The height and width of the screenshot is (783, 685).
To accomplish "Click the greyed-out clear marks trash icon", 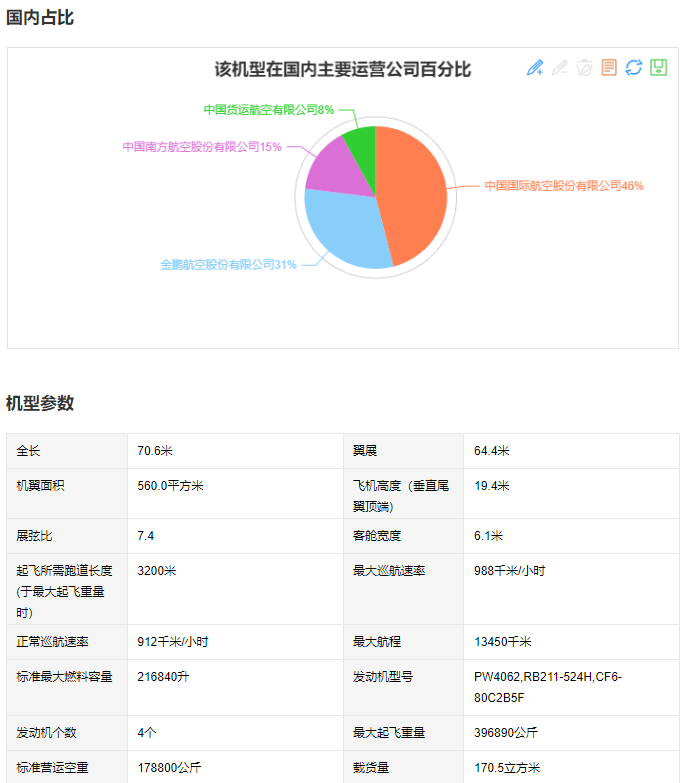I will tap(584, 67).
